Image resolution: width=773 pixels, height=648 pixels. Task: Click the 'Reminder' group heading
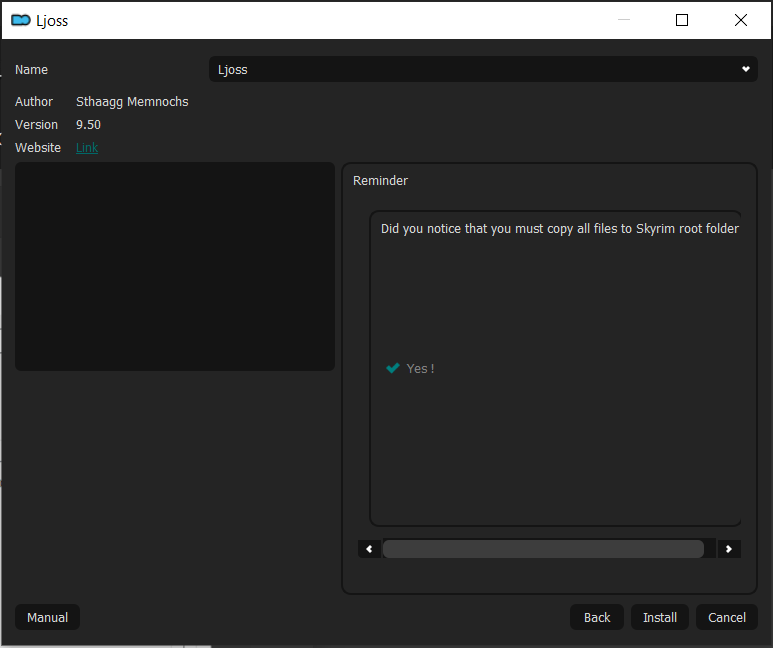point(380,180)
